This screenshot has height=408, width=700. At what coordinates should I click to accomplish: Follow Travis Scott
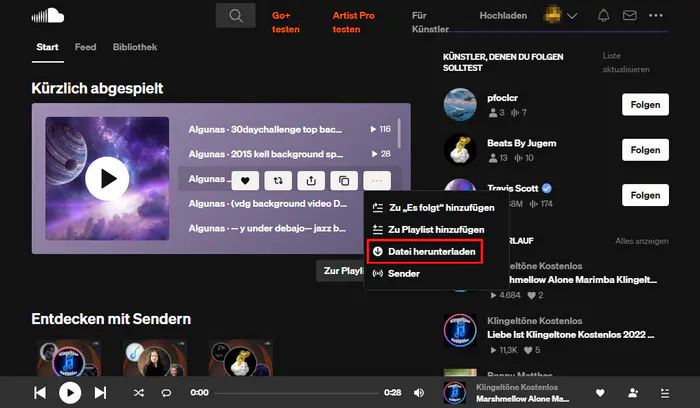(645, 195)
